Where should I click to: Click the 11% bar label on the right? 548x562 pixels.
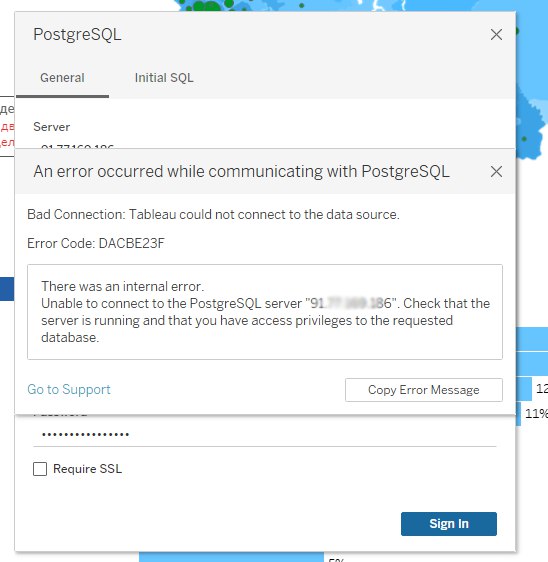[x=536, y=414]
